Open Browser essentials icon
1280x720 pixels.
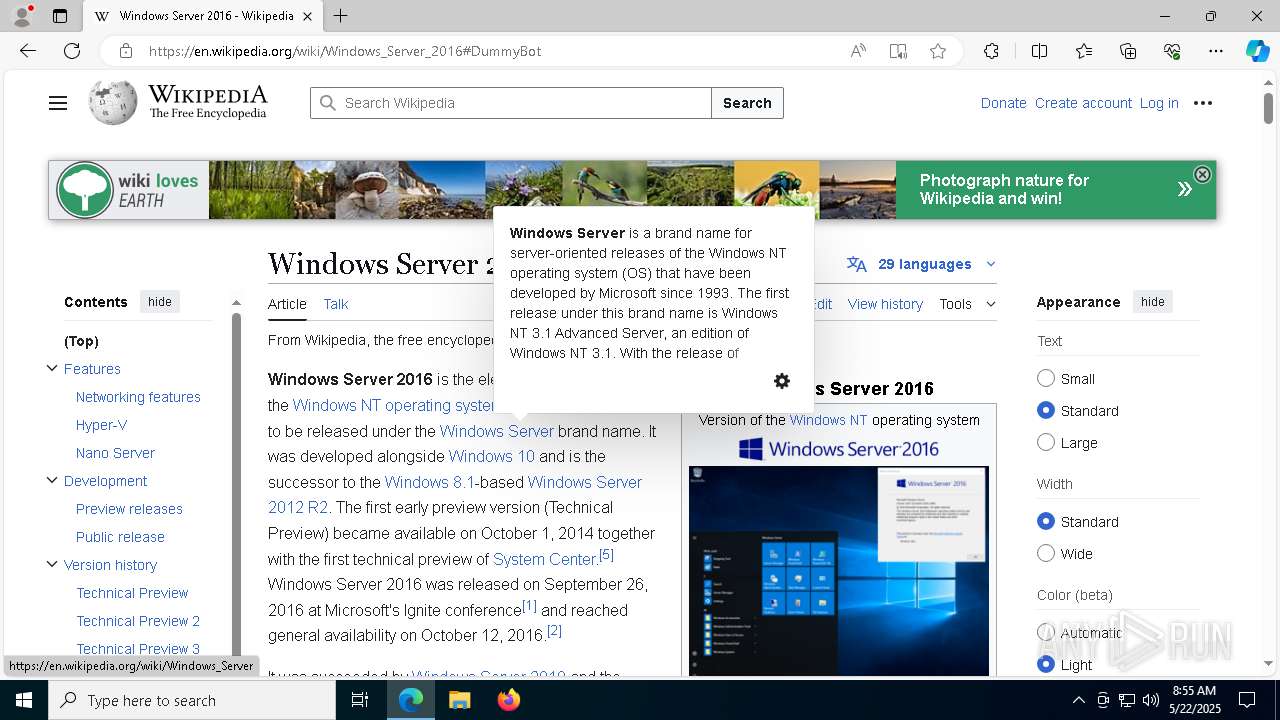click(1172, 51)
